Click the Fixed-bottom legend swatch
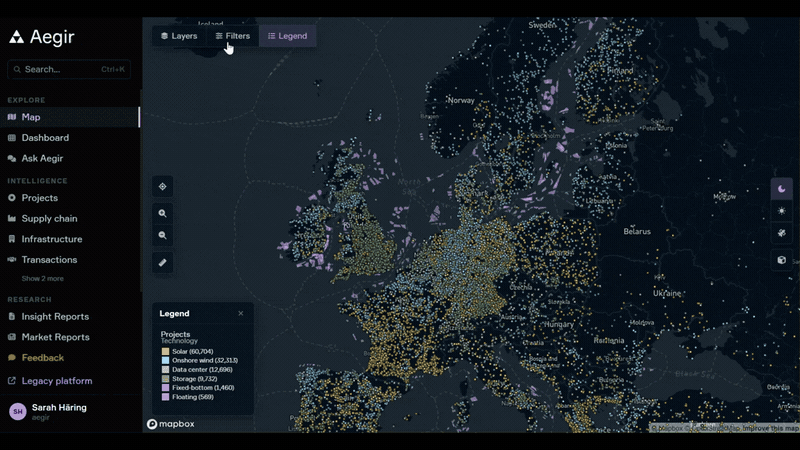This screenshot has height=450, width=800. (x=165, y=388)
